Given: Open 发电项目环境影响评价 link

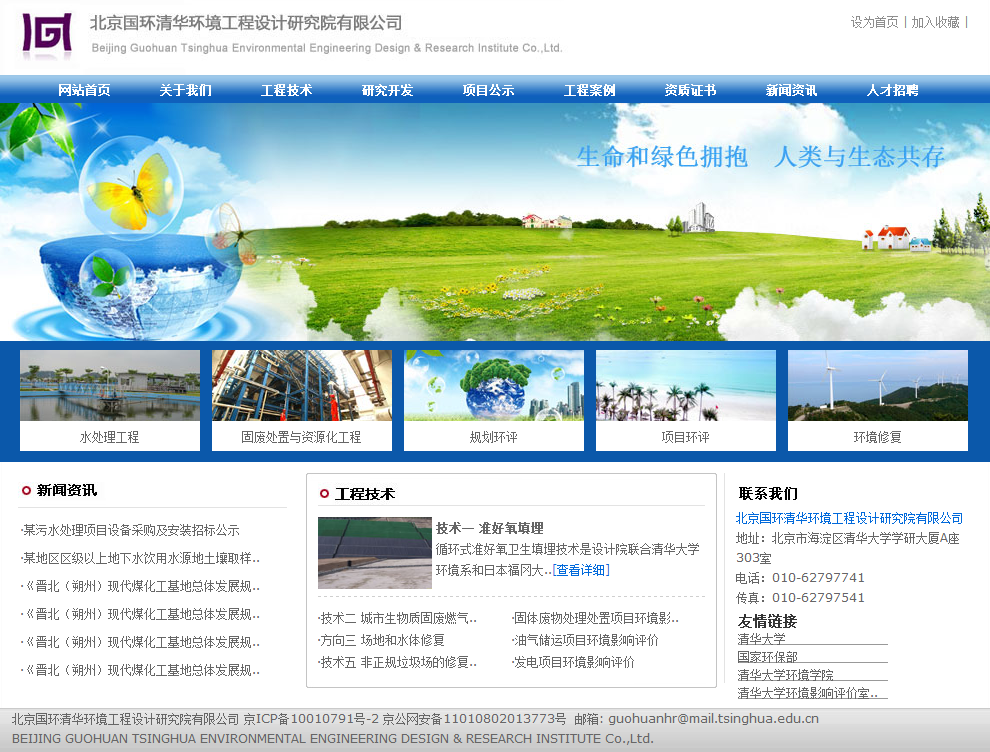Looking at the screenshot, I should [574, 662].
